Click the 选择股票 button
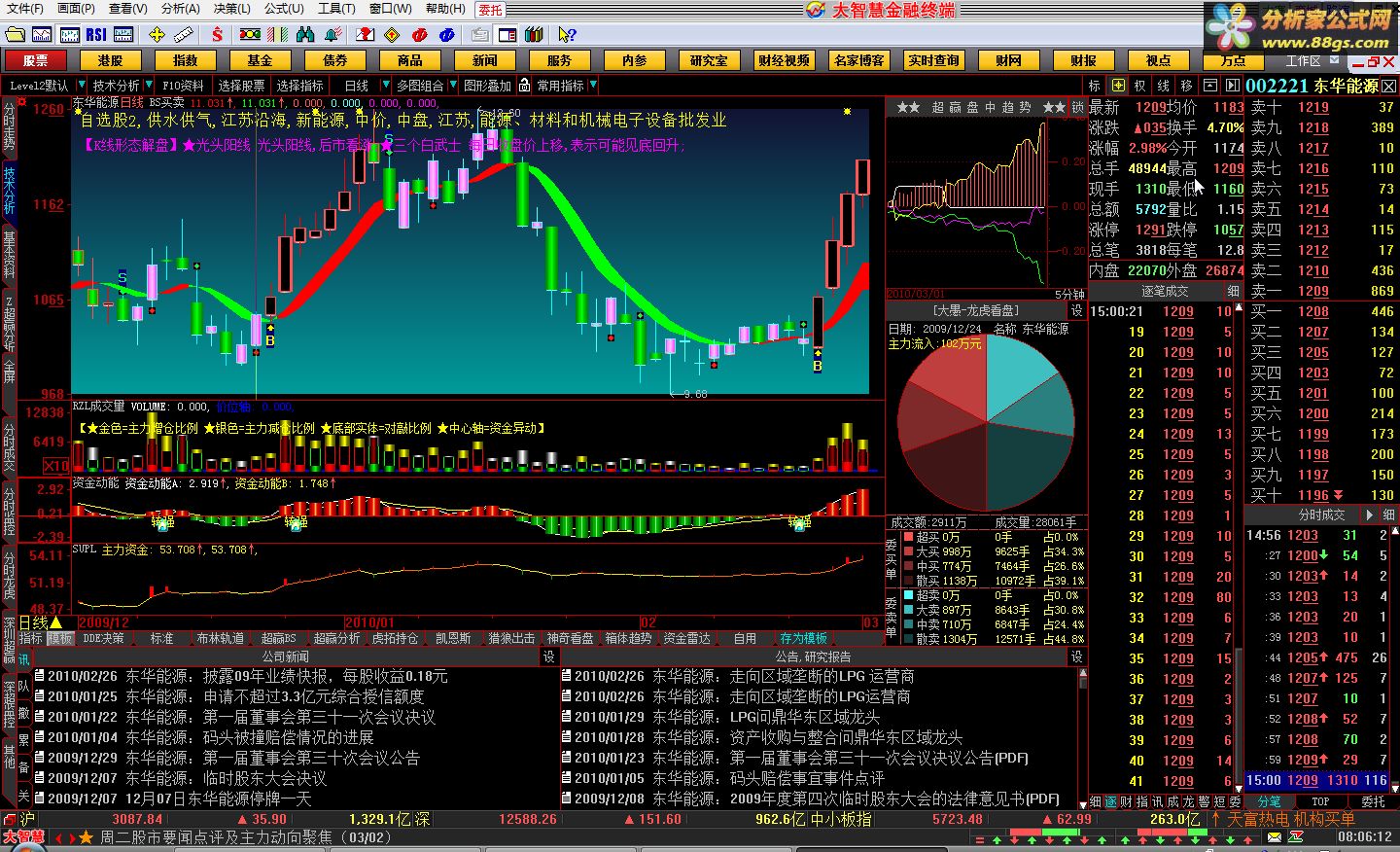 click(241, 86)
